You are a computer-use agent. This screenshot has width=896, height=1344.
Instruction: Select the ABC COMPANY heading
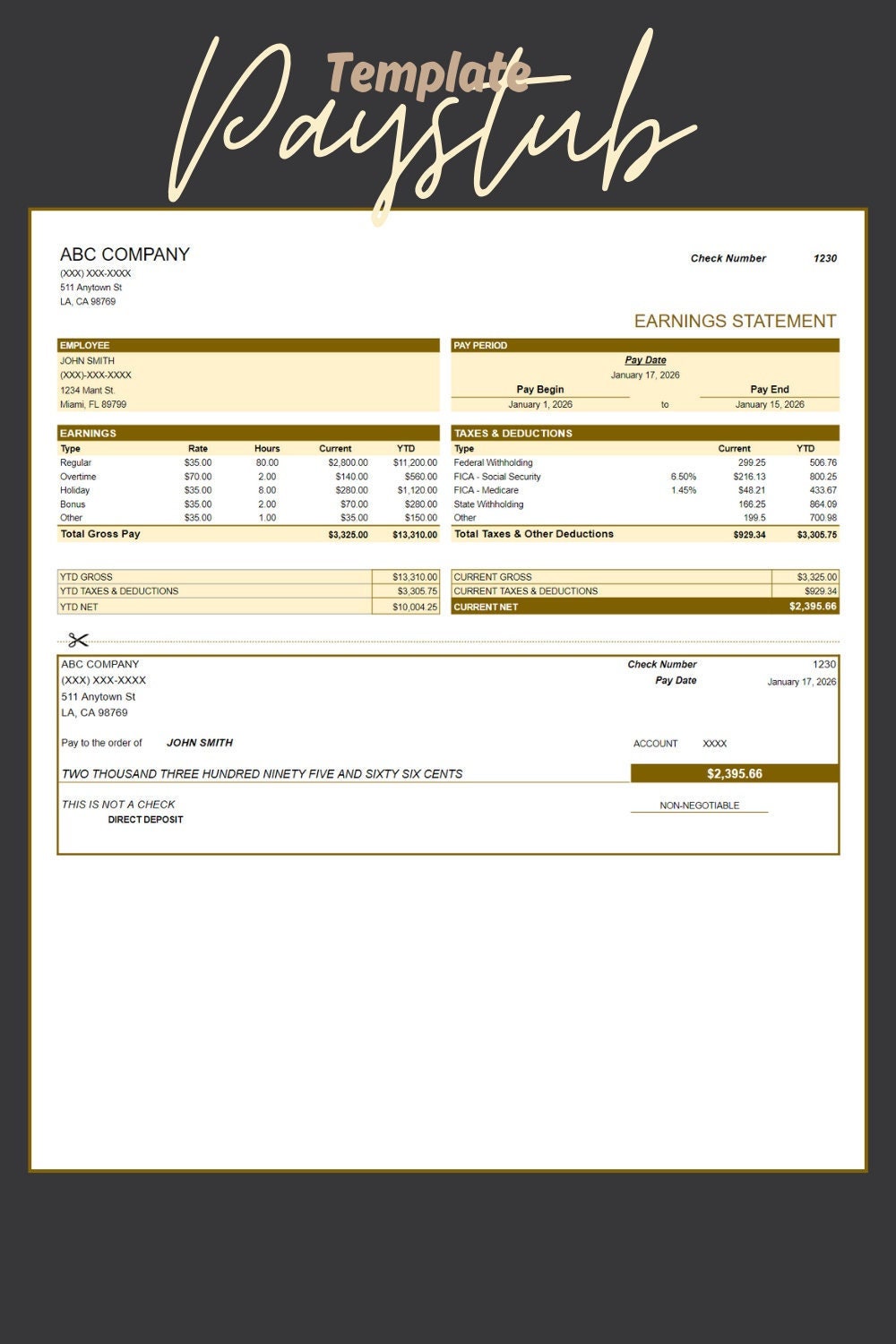[125, 254]
